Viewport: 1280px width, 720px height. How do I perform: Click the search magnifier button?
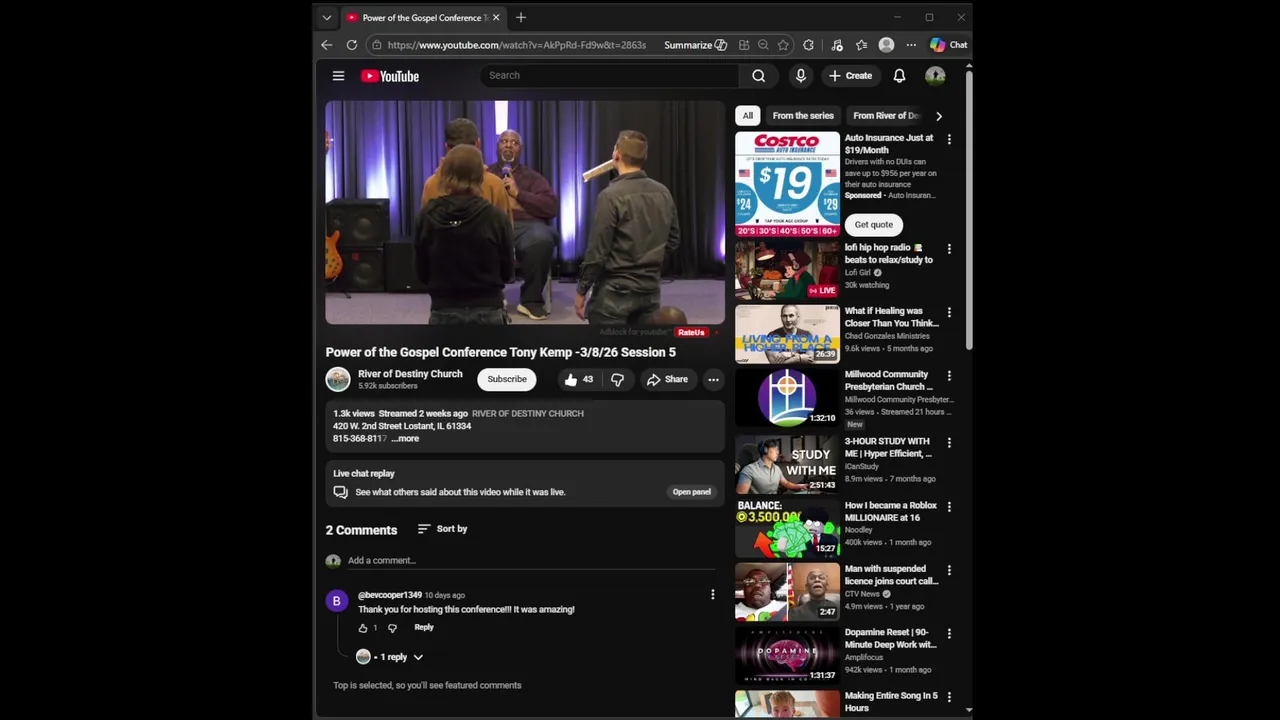click(758, 76)
